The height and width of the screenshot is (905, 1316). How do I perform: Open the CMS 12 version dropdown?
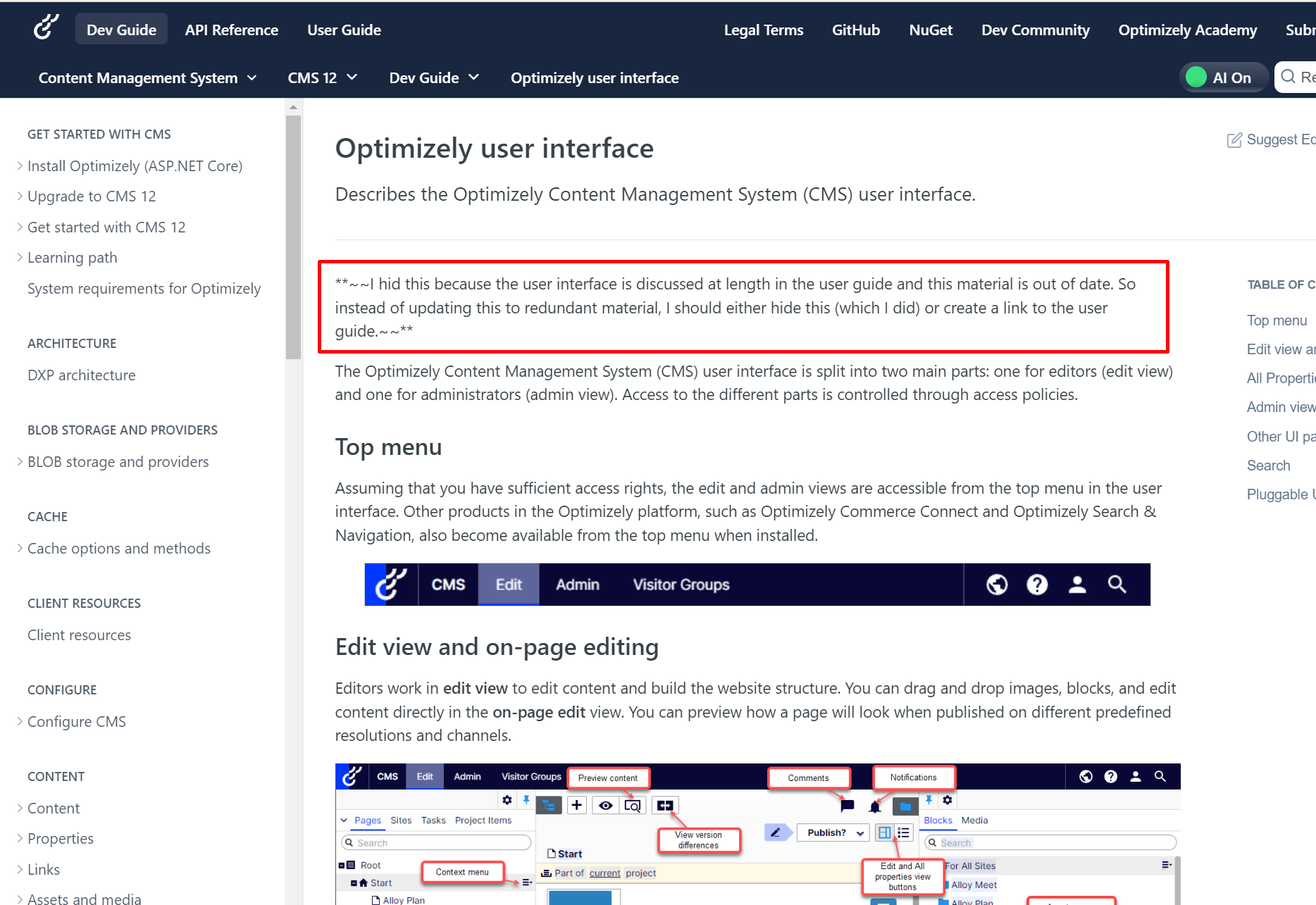322,78
